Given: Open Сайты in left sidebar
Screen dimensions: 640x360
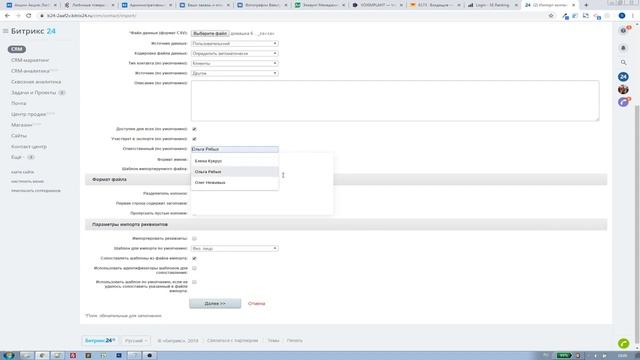Looking at the screenshot, I should coord(19,136).
